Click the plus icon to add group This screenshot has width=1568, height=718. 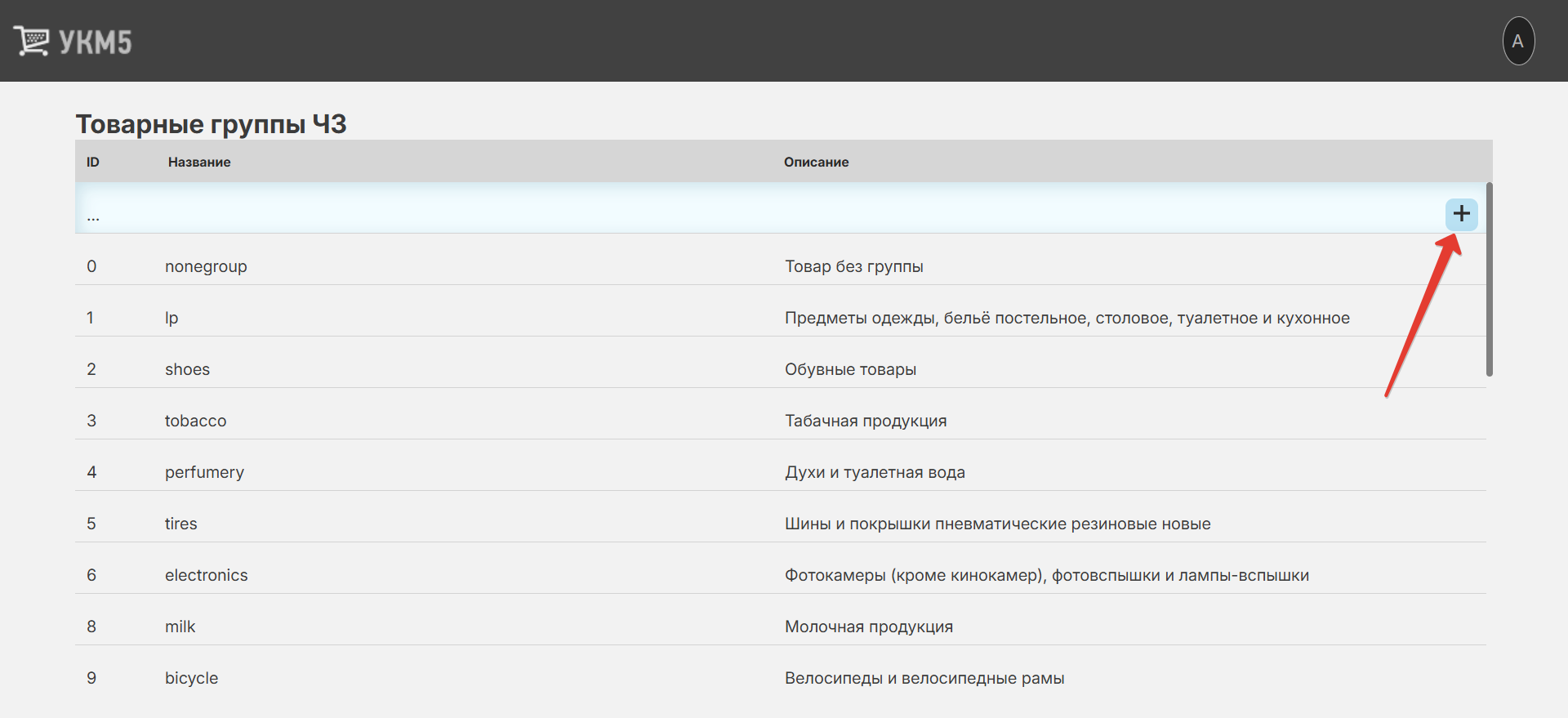(x=1461, y=215)
